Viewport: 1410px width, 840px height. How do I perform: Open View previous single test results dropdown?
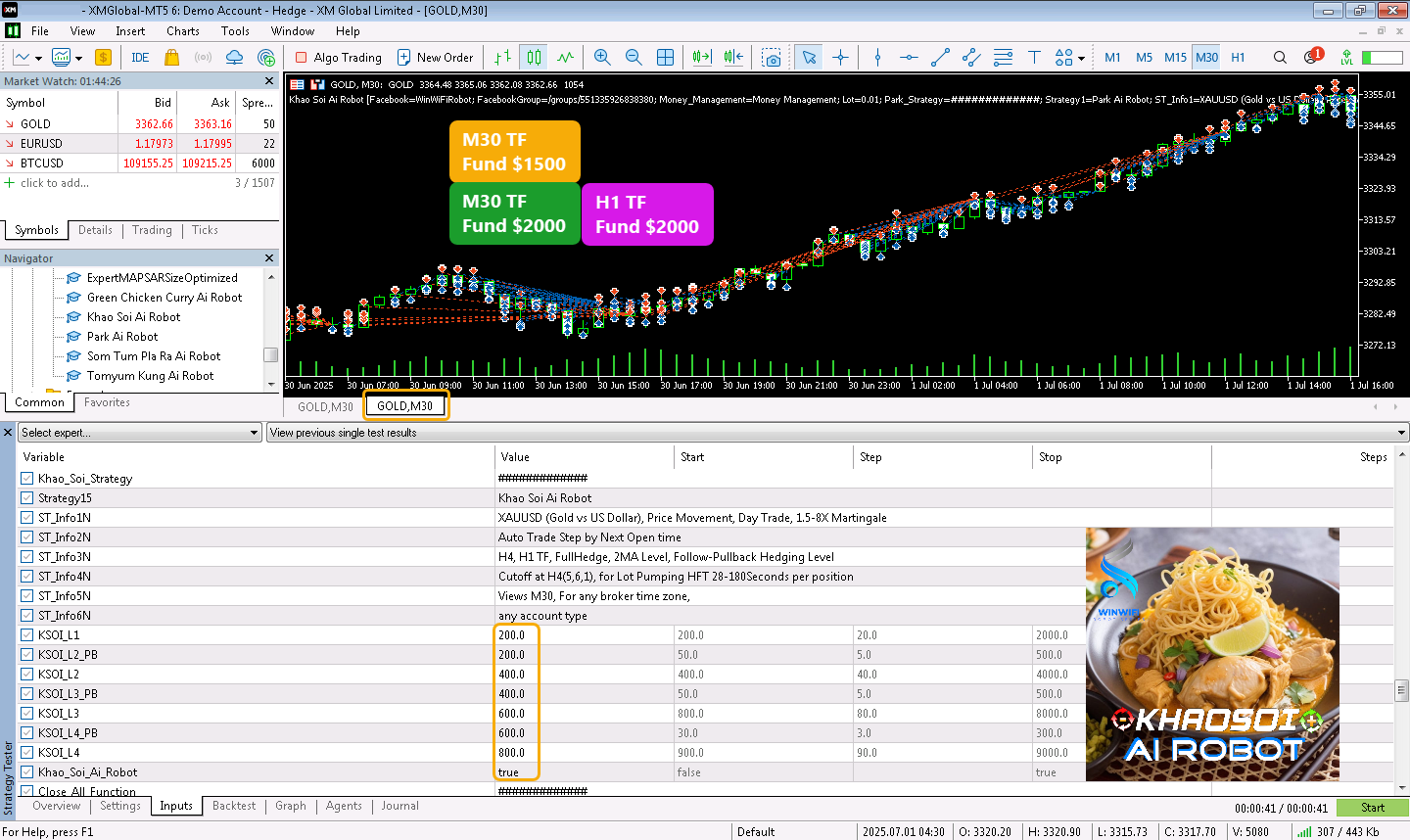tap(837, 433)
